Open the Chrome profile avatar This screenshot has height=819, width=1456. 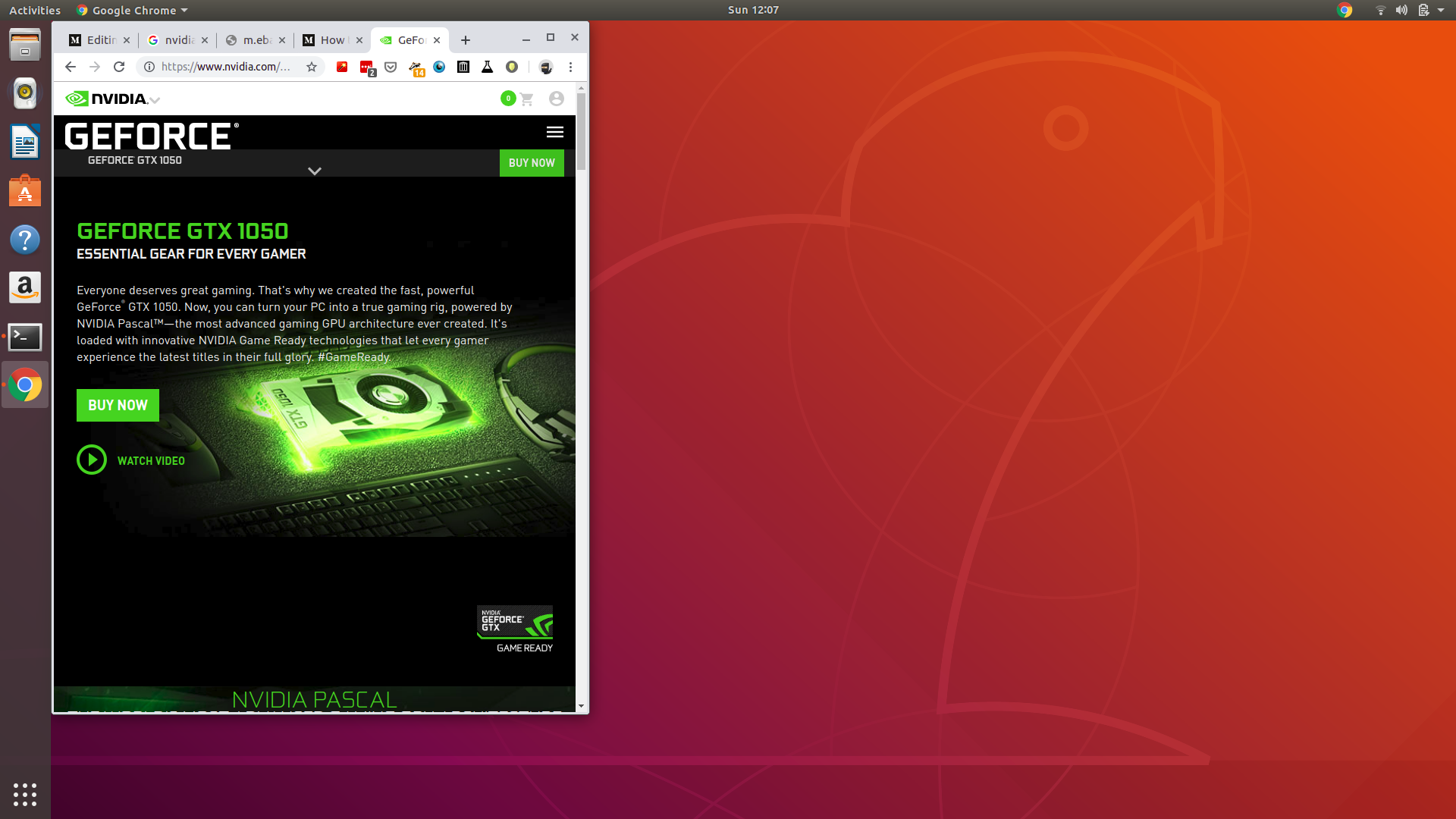546,67
